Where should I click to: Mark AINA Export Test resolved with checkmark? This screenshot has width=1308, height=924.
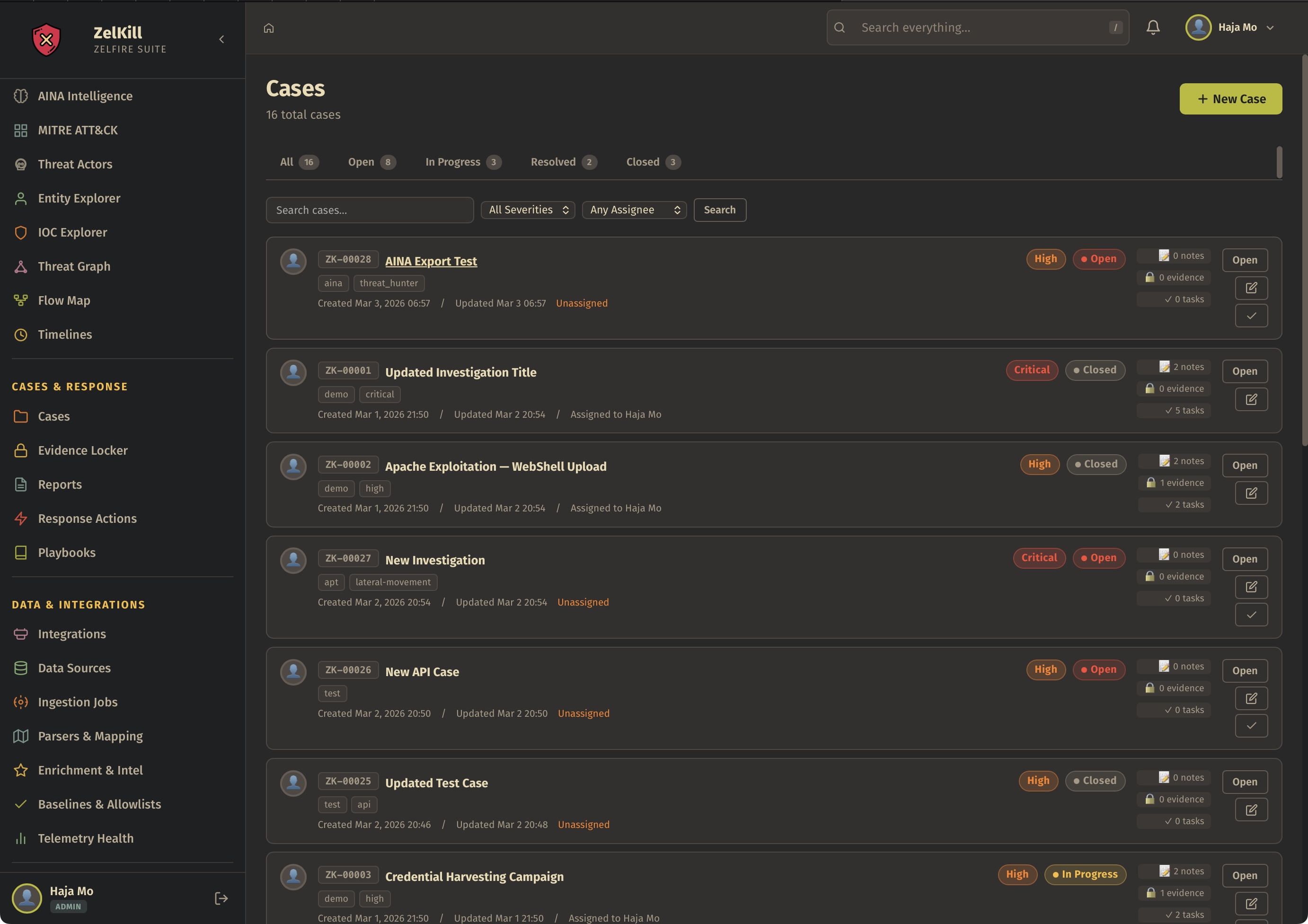tap(1251, 316)
